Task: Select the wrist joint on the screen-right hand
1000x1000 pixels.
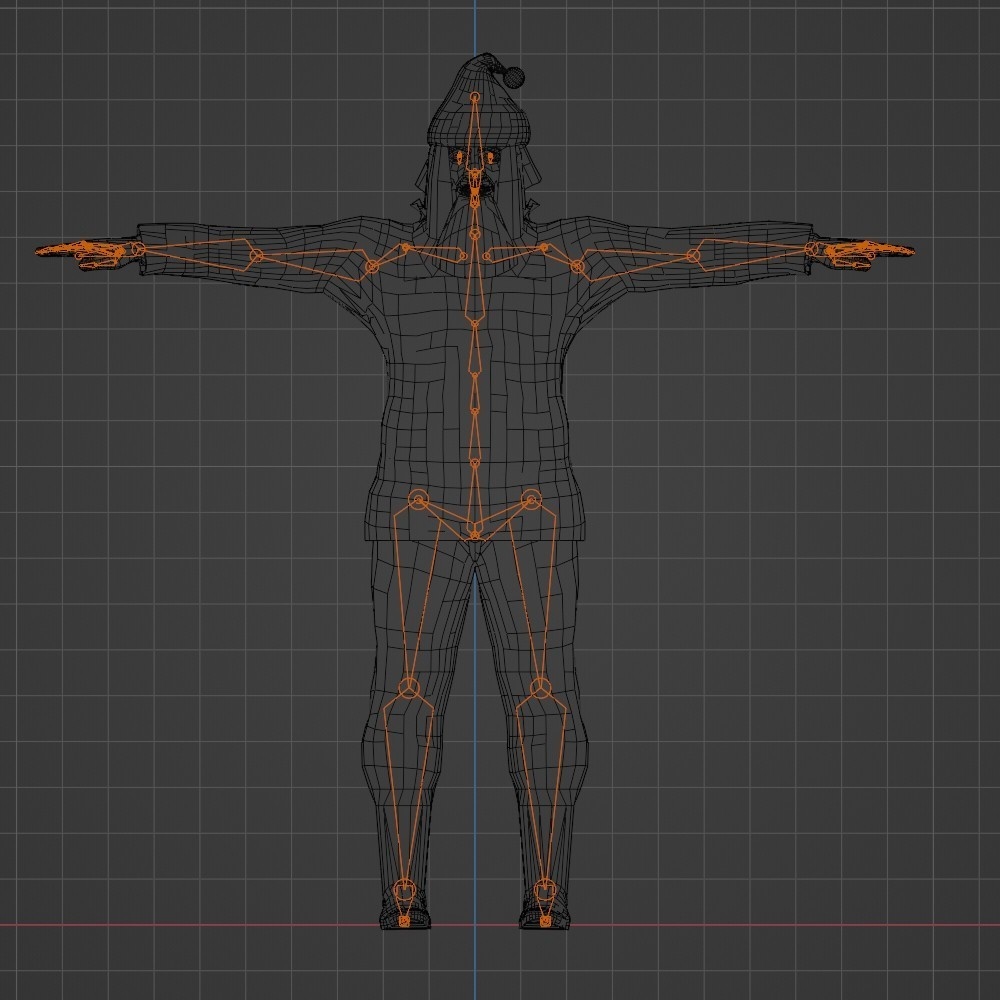Action: click(x=811, y=249)
